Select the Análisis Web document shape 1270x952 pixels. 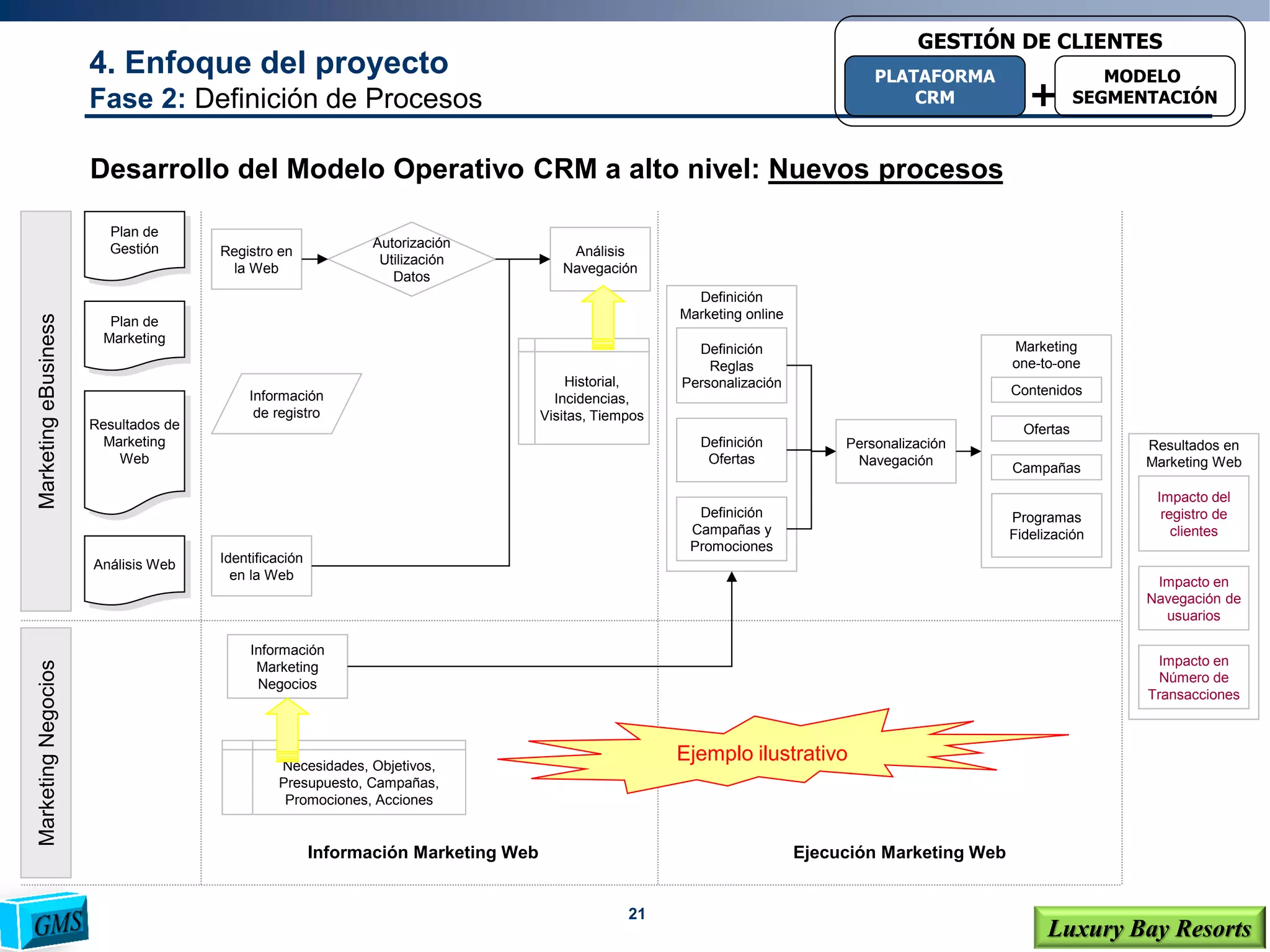[135, 570]
